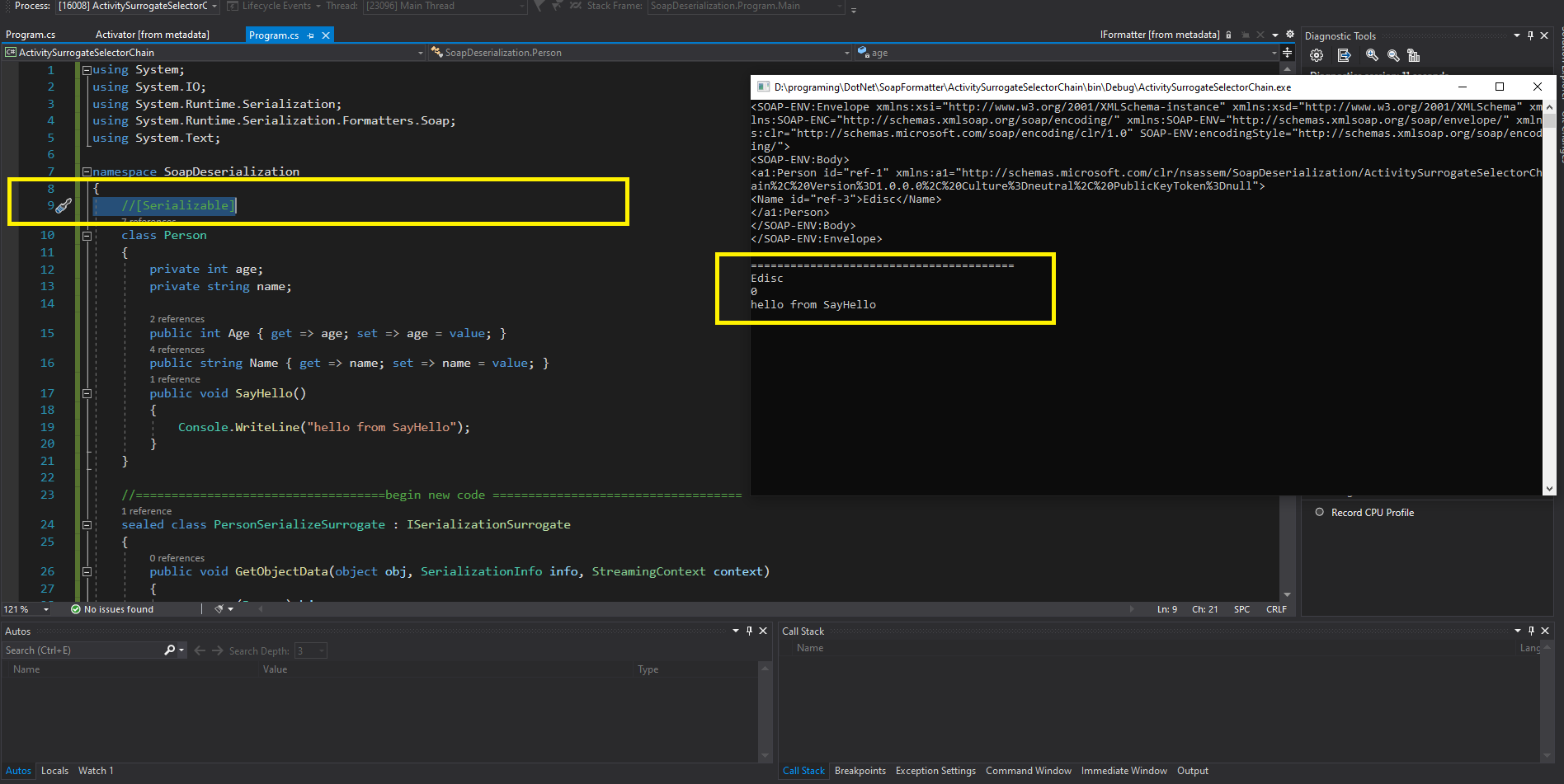Click '2 references' above Age property

pos(177,319)
